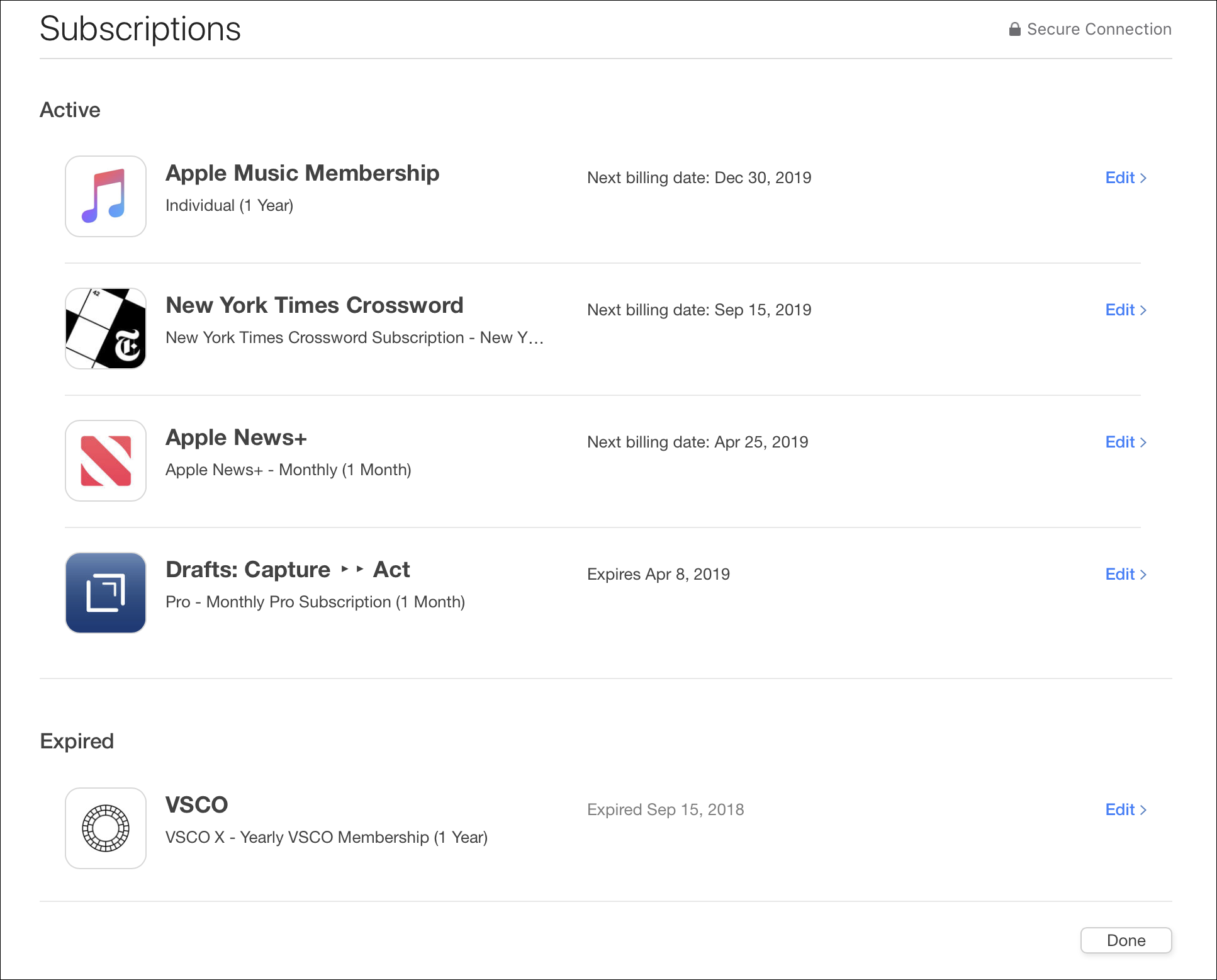Edit the Drafts Pro subscription
Image resolution: width=1217 pixels, height=980 pixels.
tap(1126, 574)
